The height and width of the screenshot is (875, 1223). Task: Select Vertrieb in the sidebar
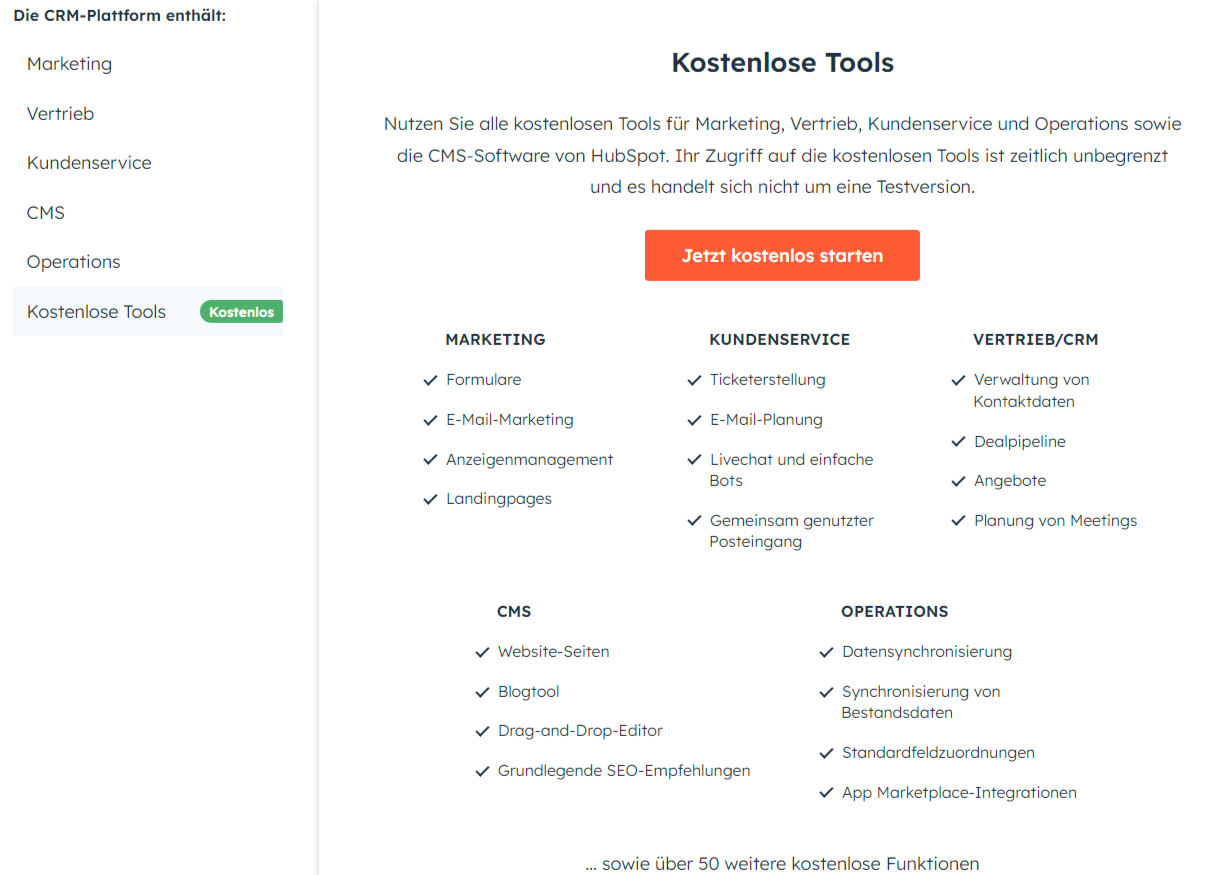(x=61, y=114)
